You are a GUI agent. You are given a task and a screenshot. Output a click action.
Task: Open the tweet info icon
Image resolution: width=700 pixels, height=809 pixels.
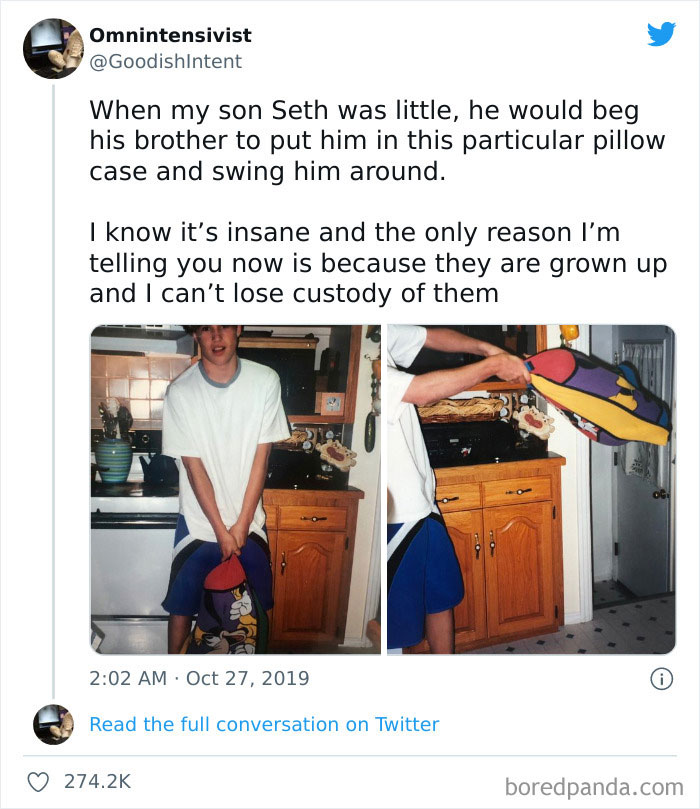click(660, 679)
